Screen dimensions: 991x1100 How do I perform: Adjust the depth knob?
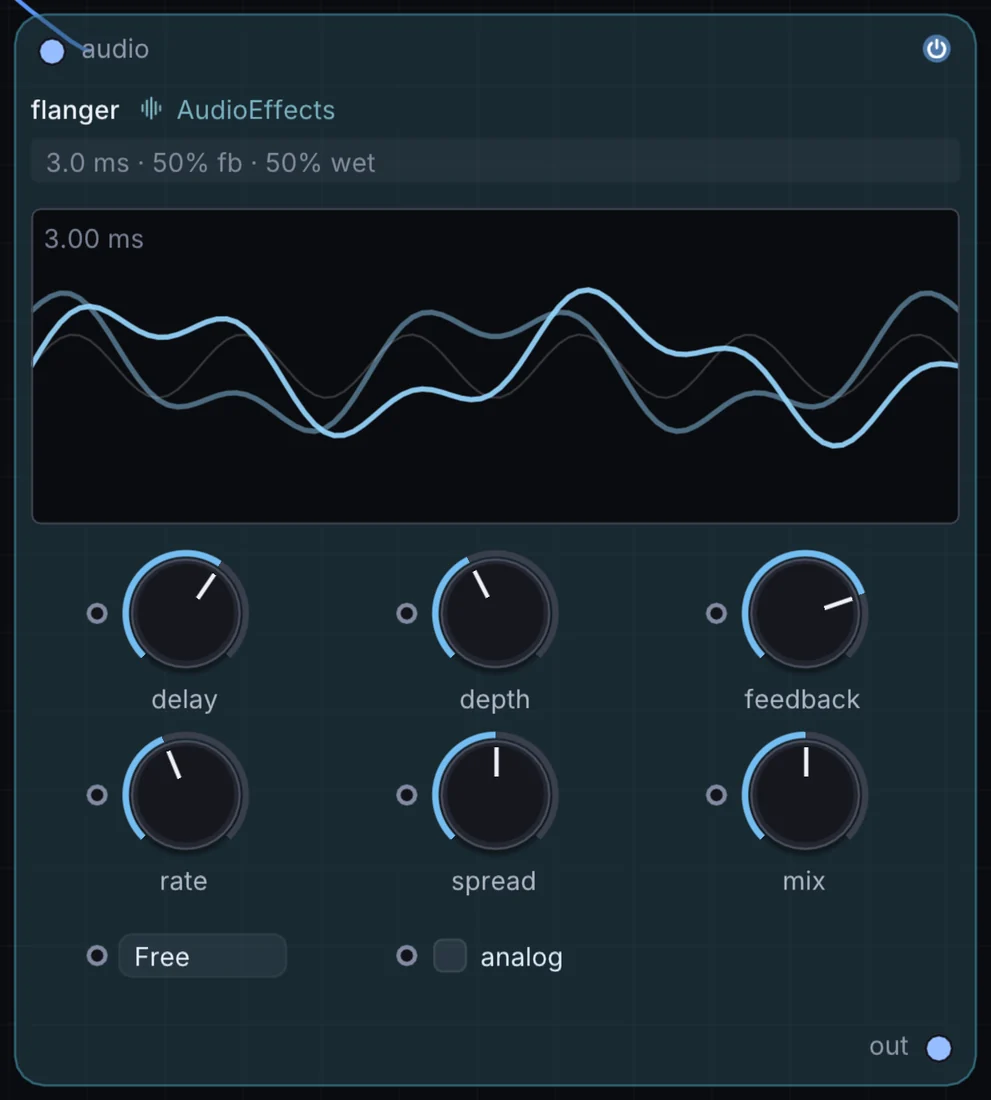click(x=495, y=612)
